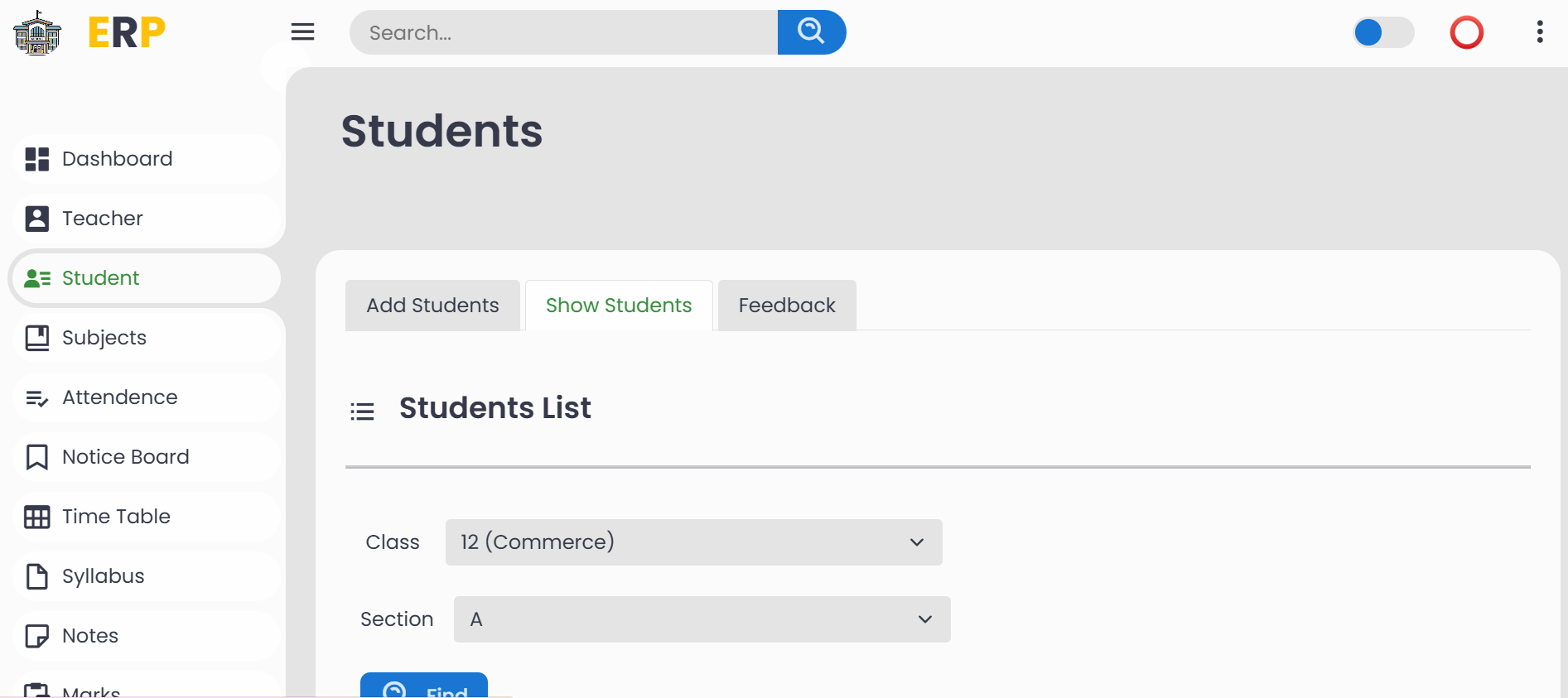Image resolution: width=1568 pixels, height=698 pixels.
Task: Click the blue search magnifier button
Action: (811, 32)
